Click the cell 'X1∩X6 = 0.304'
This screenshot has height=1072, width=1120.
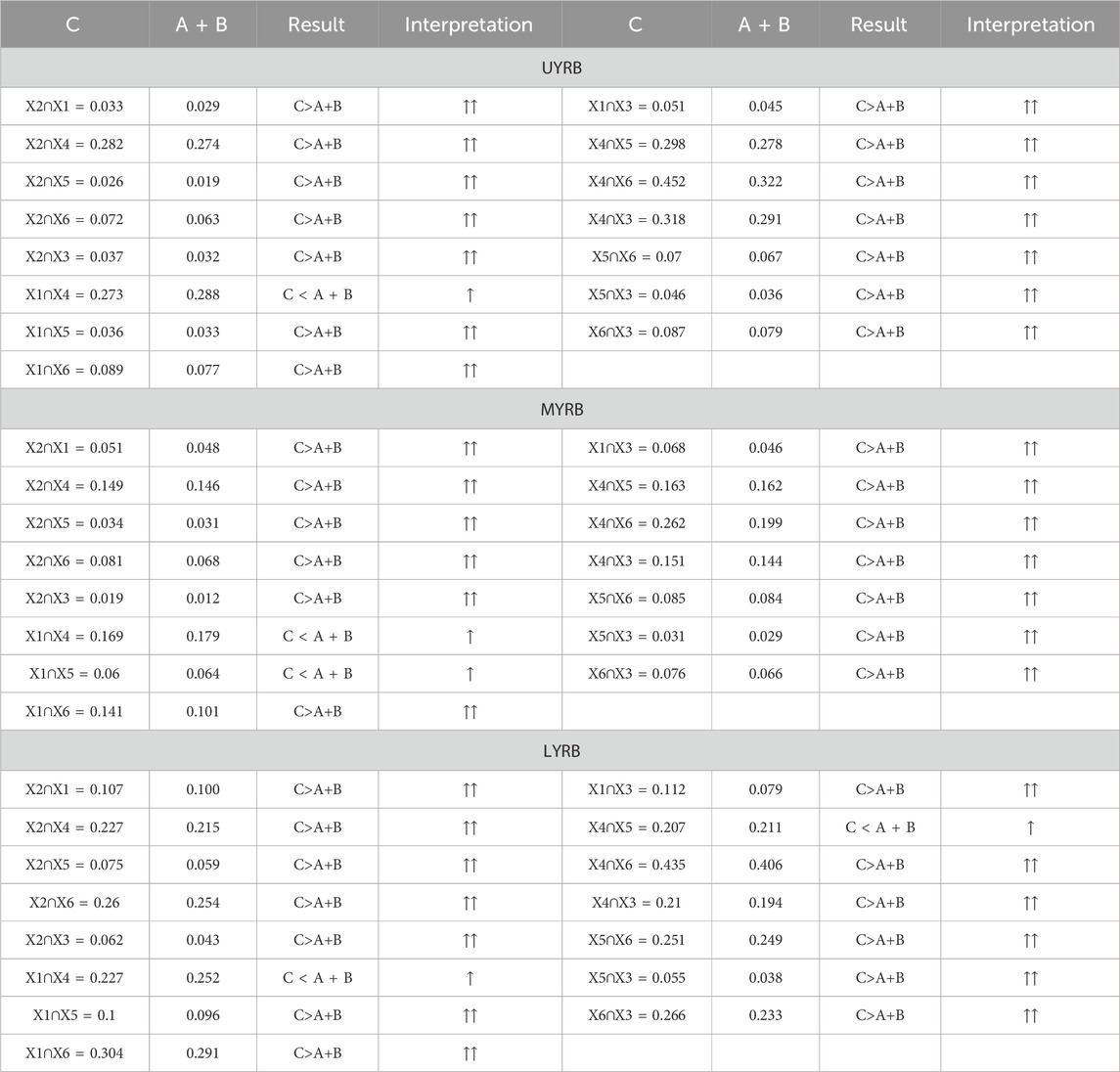point(74,1052)
